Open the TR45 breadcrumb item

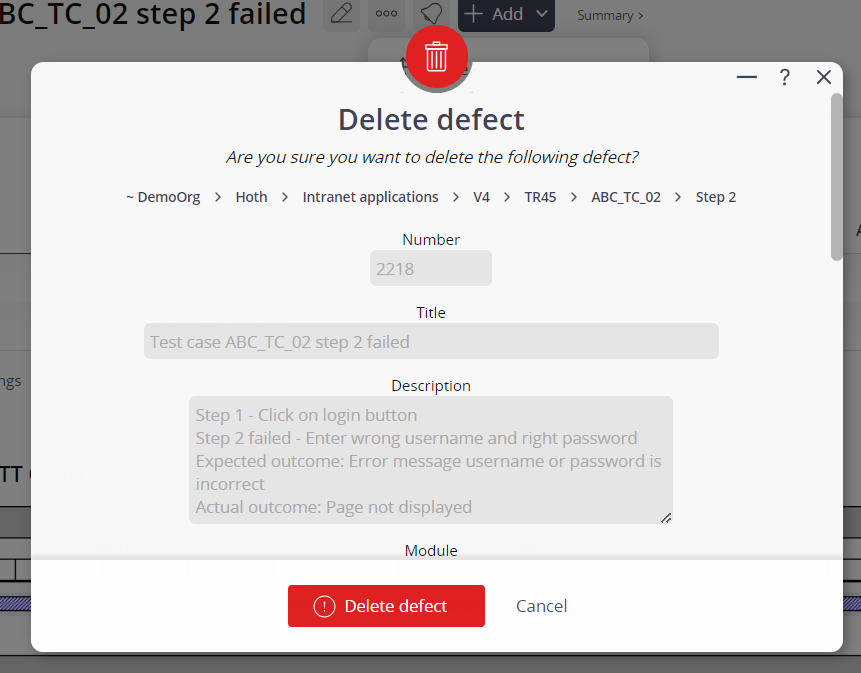pos(540,197)
